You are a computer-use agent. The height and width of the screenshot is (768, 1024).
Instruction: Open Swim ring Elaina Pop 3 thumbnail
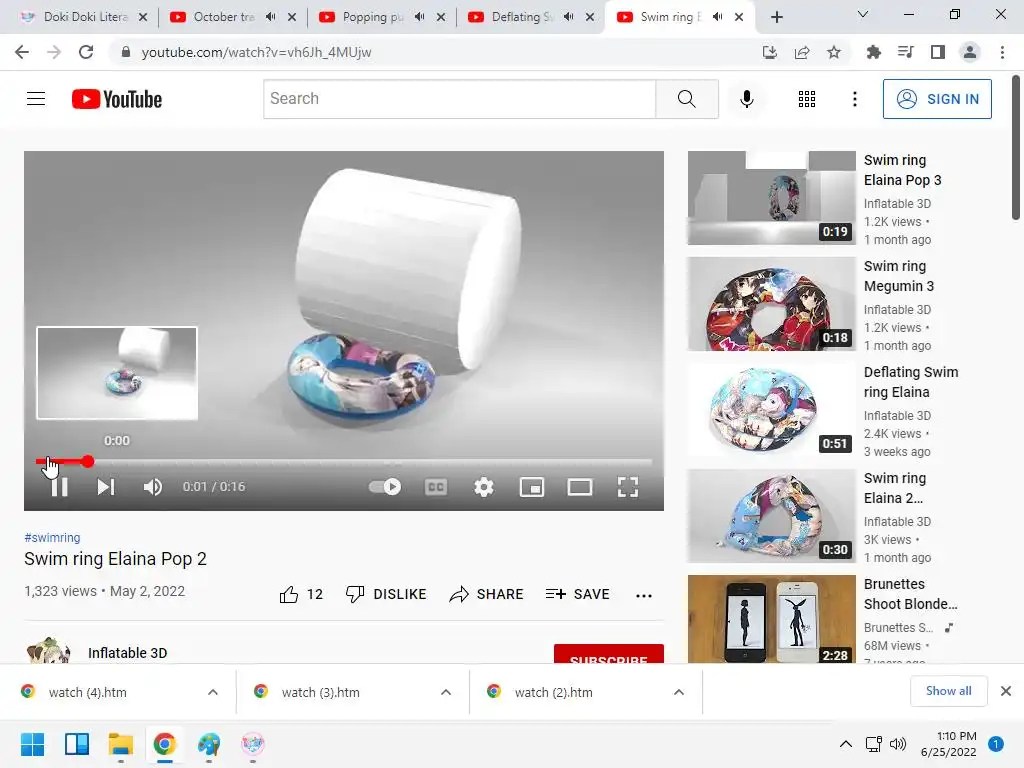click(771, 198)
